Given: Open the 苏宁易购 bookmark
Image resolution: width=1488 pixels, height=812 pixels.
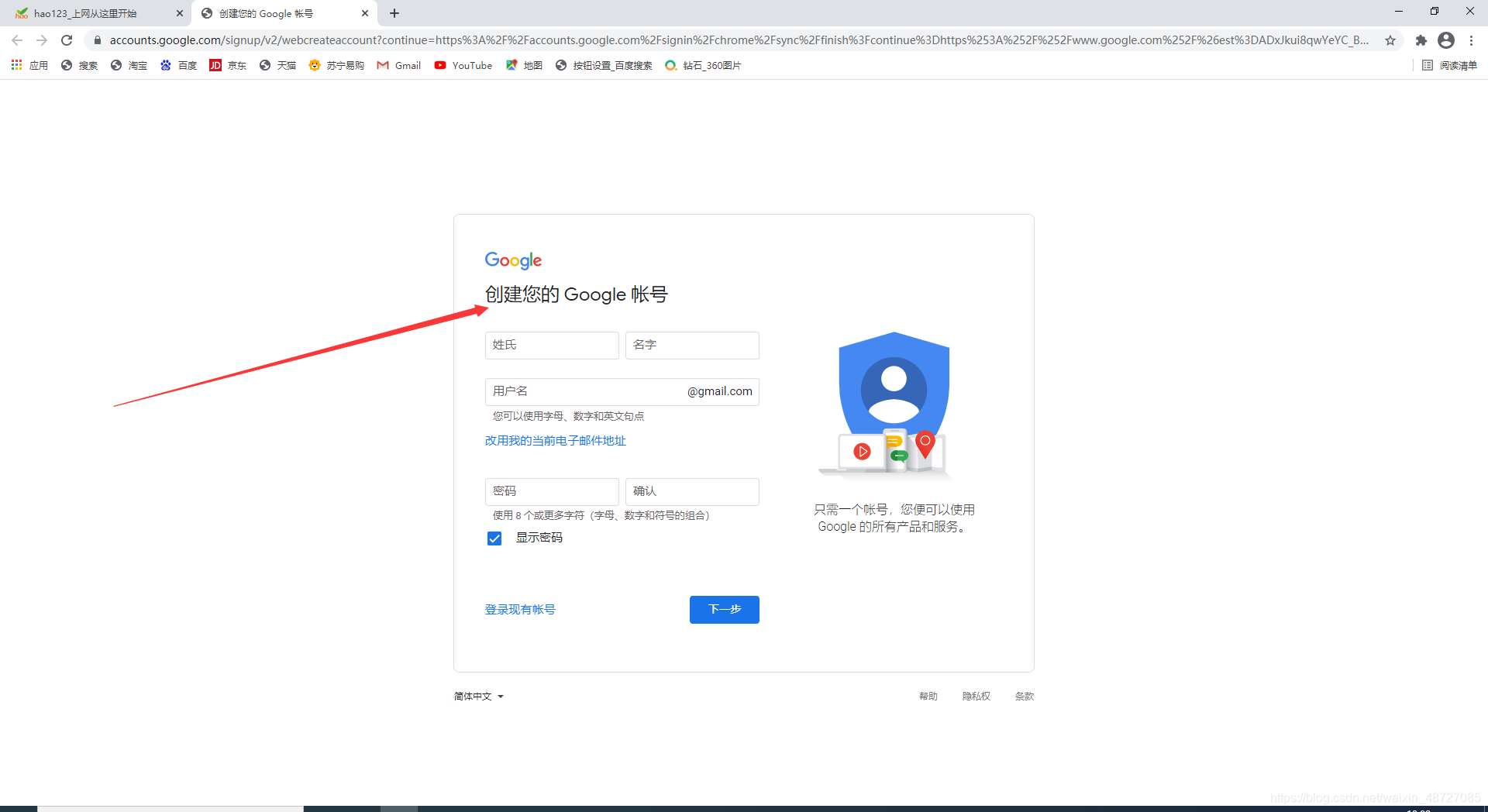Looking at the screenshot, I should [x=336, y=66].
